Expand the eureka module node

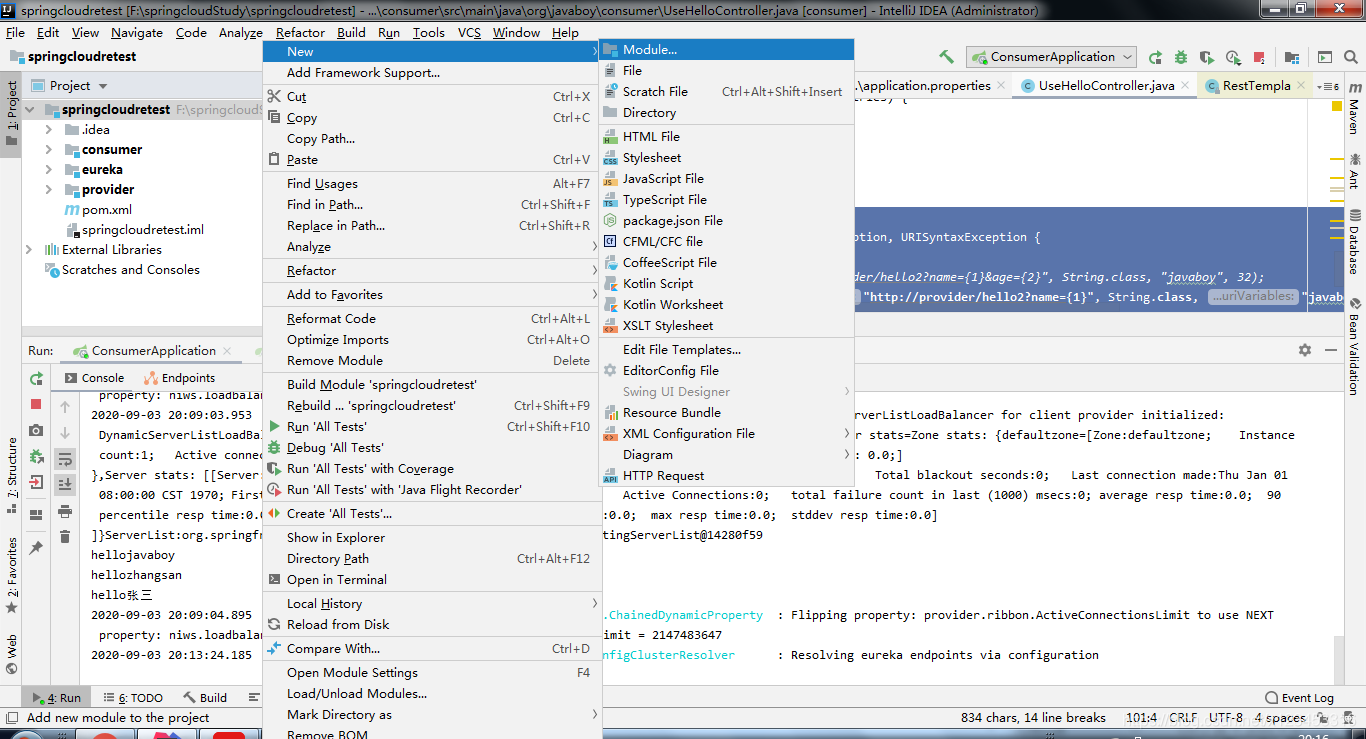click(48, 169)
